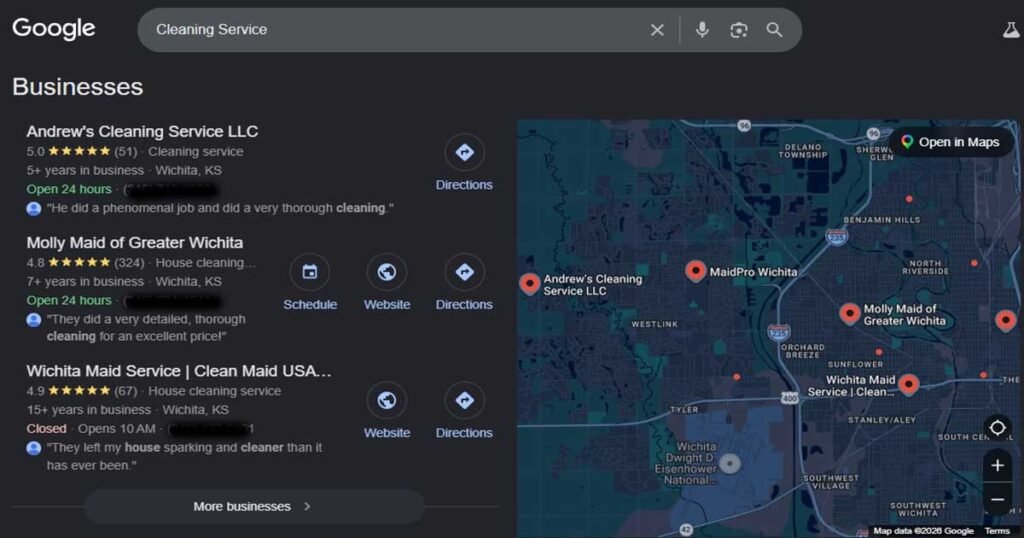This screenshot has height=538, width=1024.
Task: Open Andrew's Cleaning Service LLC listing
Action: click(x=142, y=131)
